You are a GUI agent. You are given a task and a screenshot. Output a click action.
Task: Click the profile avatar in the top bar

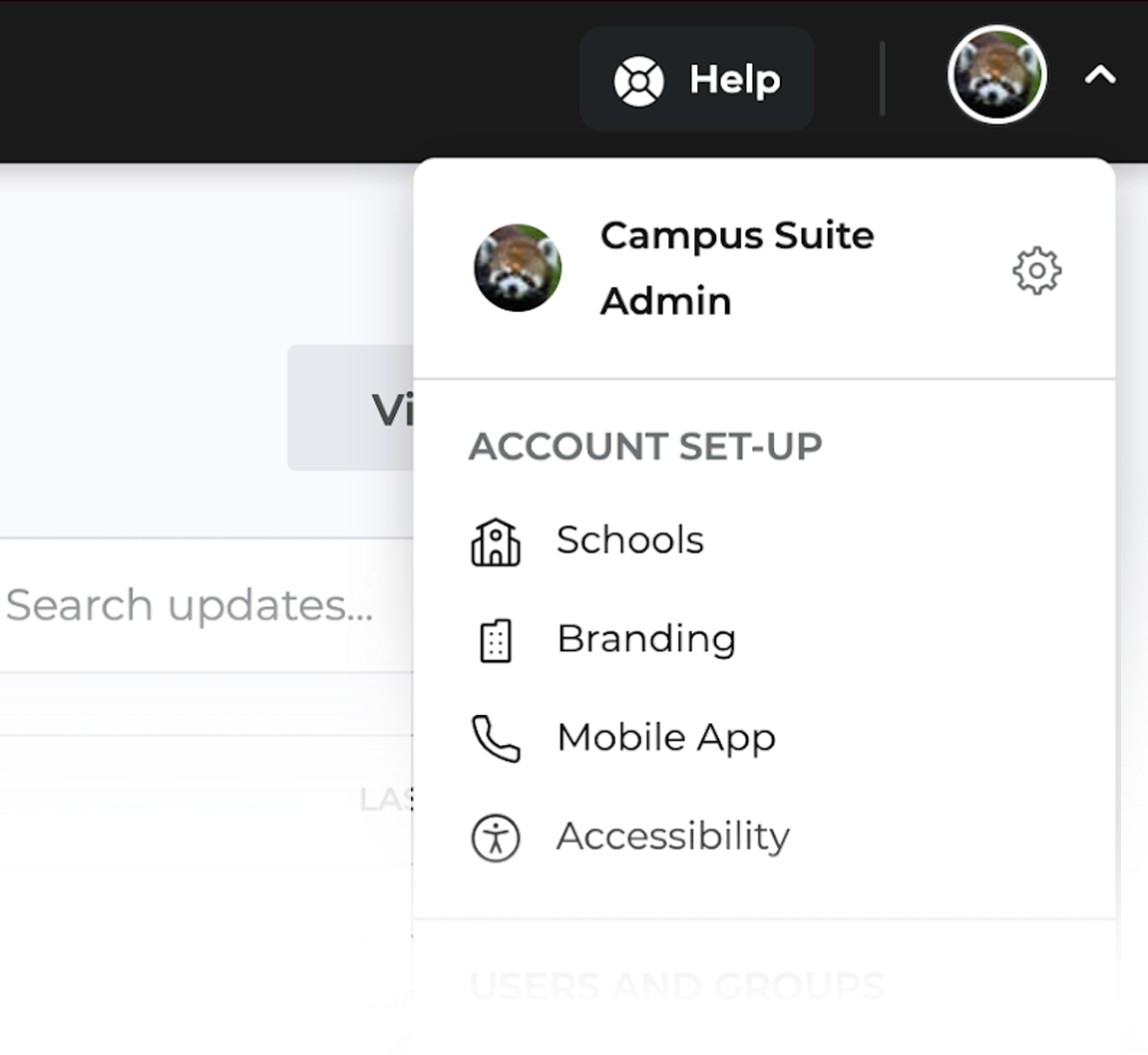coord(996,74)
